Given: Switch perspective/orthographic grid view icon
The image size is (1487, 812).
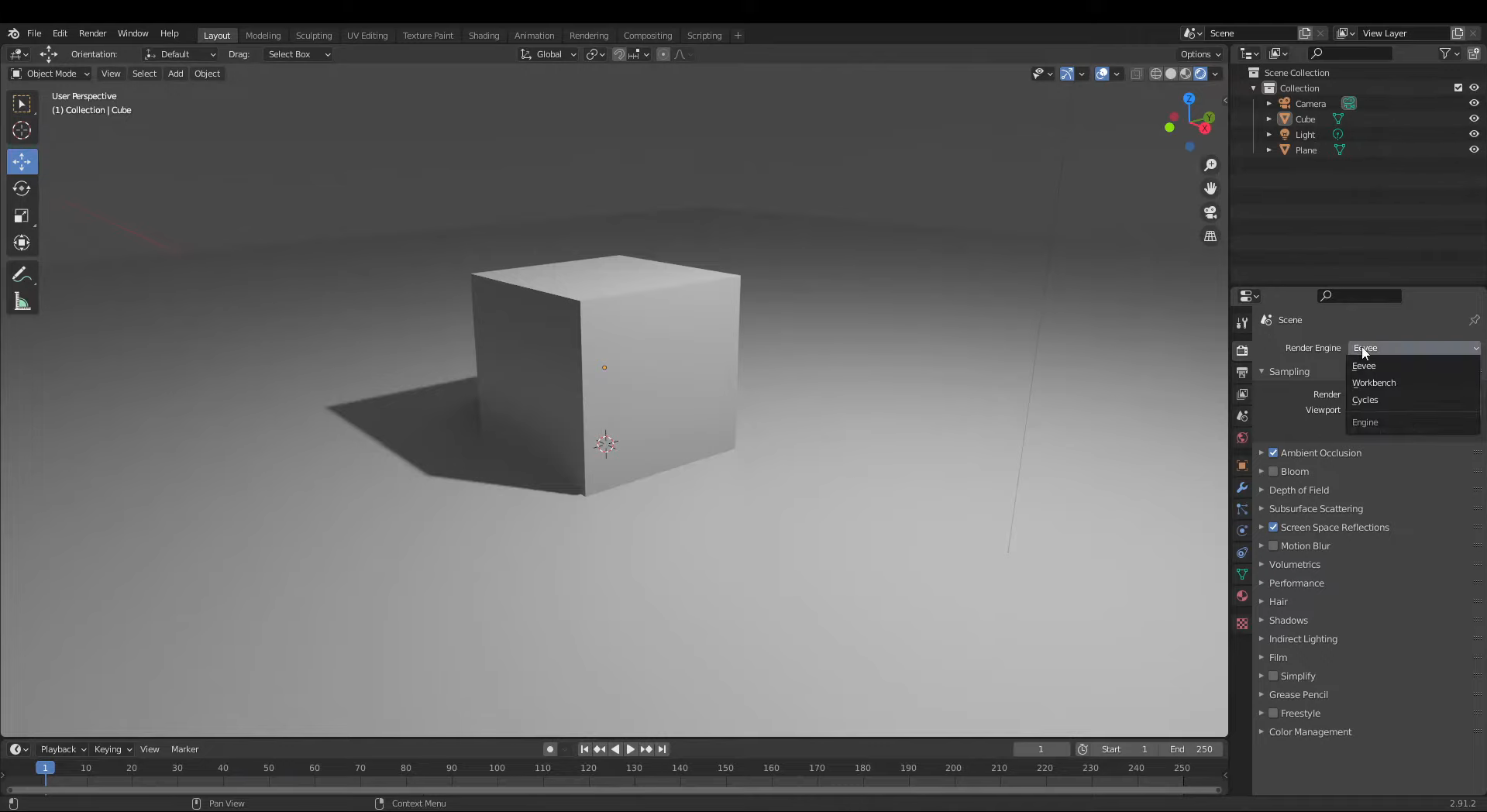Looking at the screenshot, I should (1210, 236).
